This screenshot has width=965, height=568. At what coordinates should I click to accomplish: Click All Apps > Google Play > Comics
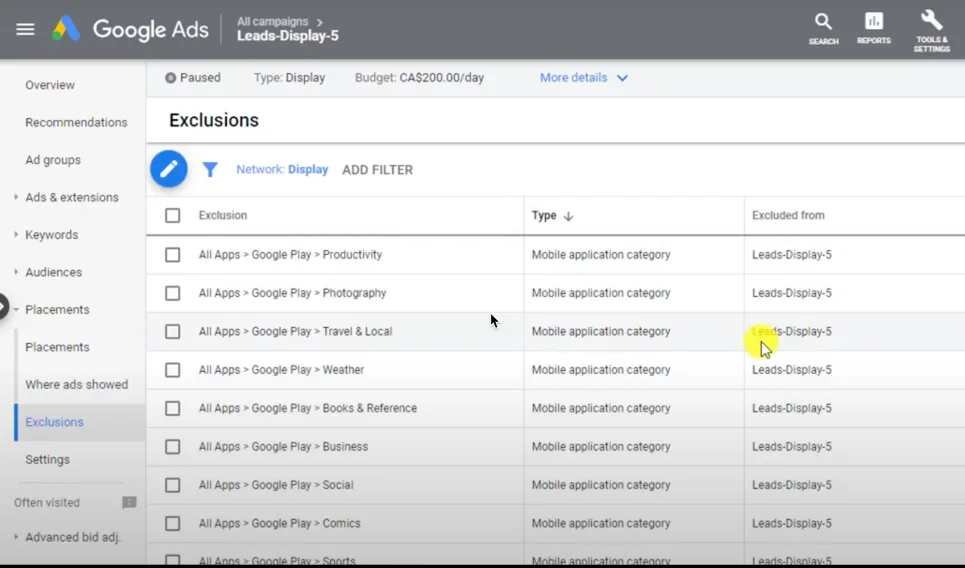(279, 524)
